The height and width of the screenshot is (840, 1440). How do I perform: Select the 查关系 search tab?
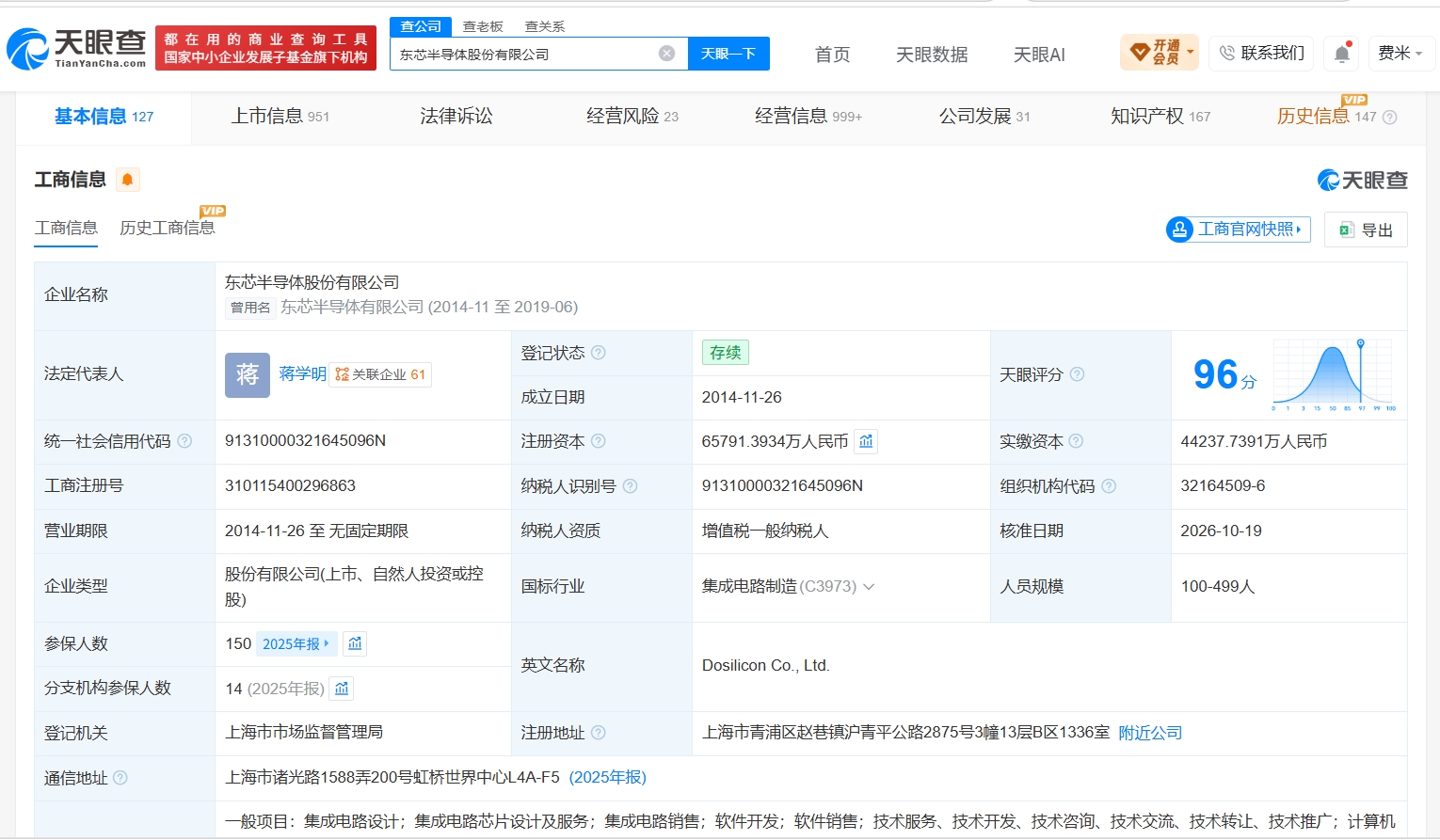tap(545, 26)
